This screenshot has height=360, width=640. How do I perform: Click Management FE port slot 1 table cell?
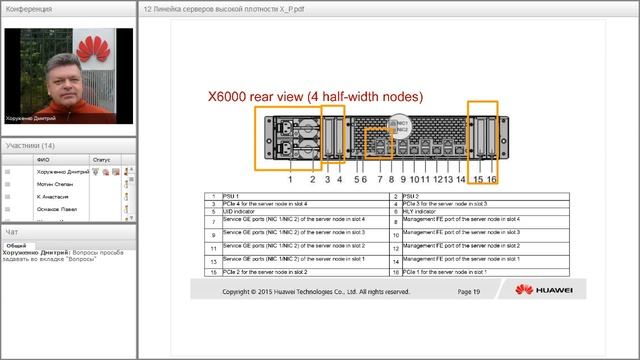pos(486,262)
